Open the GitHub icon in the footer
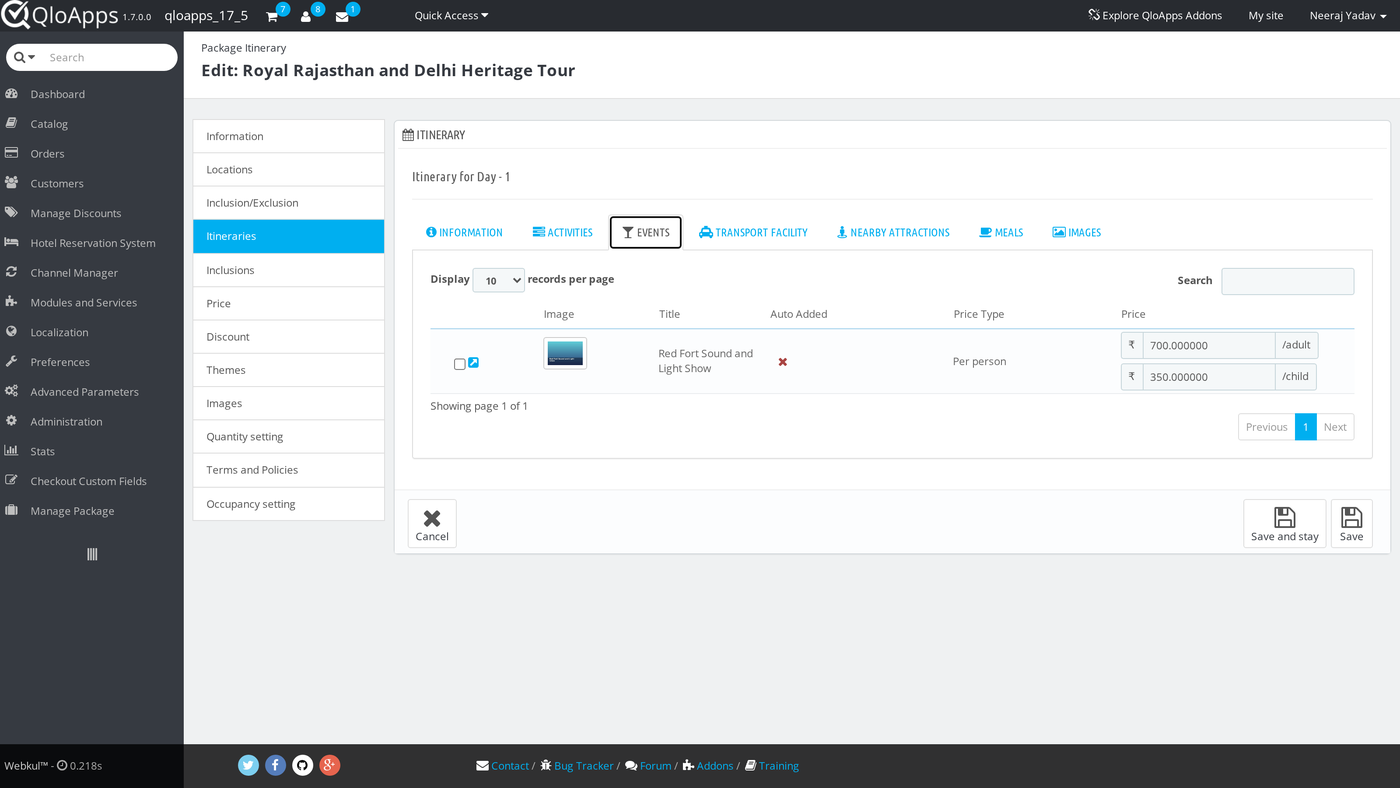Screen dimensions: 1400x788 [303, 765]
